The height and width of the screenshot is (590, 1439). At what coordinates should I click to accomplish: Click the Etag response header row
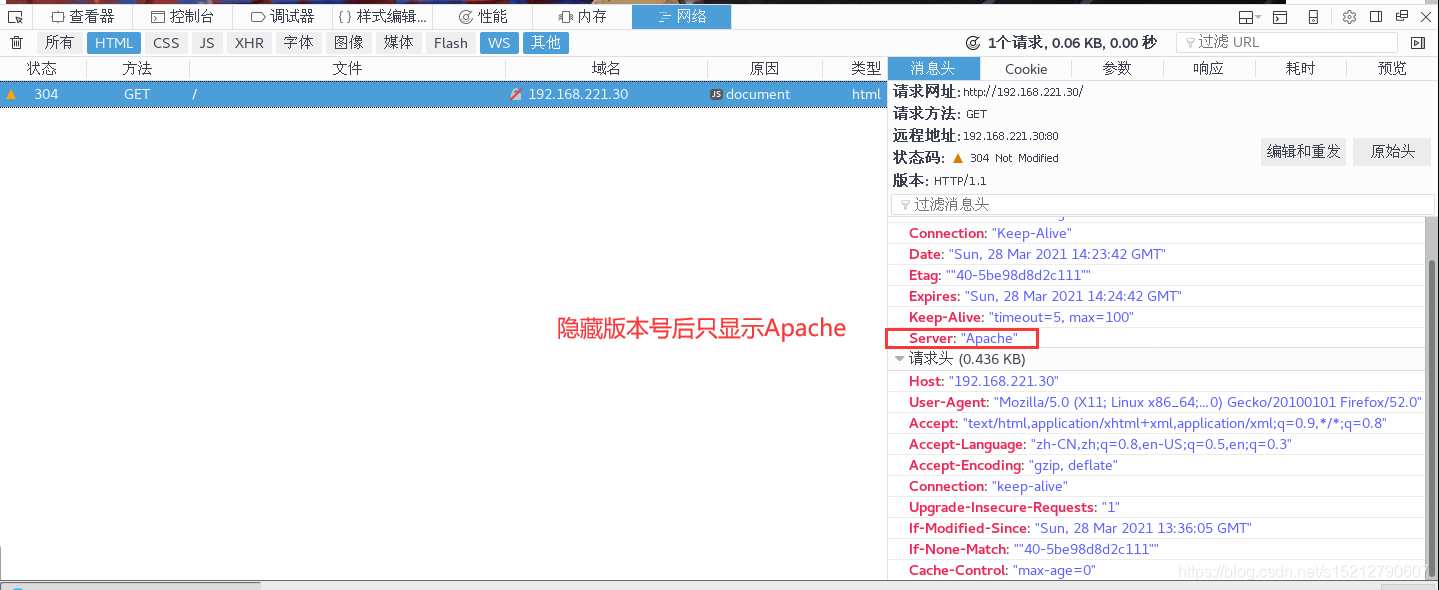[1157, 275]
